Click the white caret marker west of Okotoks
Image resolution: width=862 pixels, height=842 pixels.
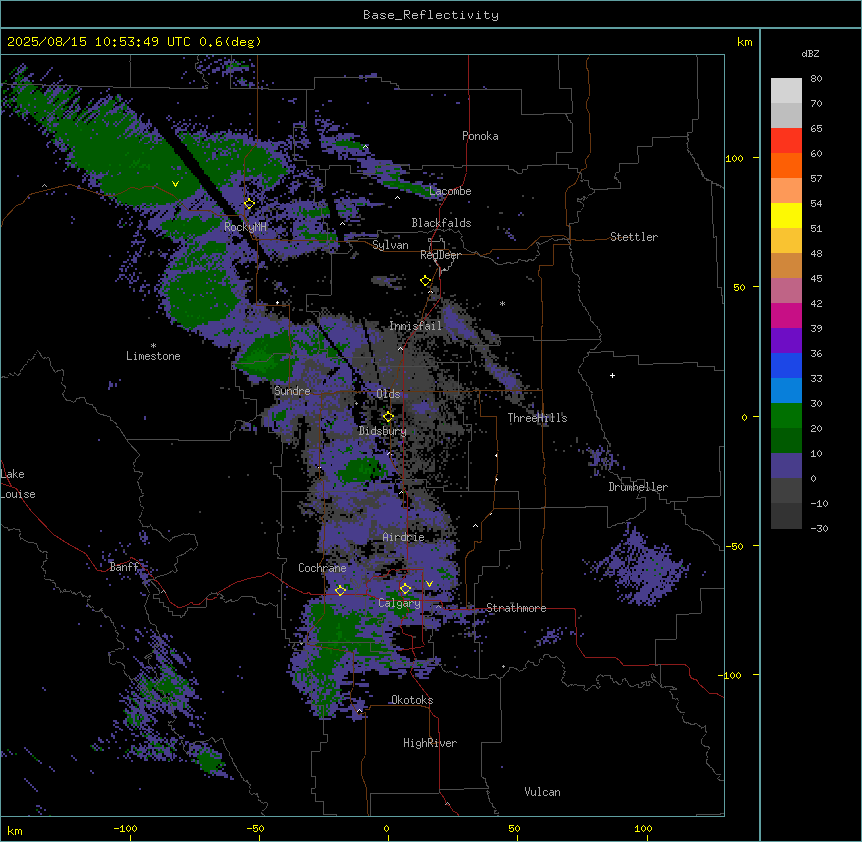(x=360, y=711)
